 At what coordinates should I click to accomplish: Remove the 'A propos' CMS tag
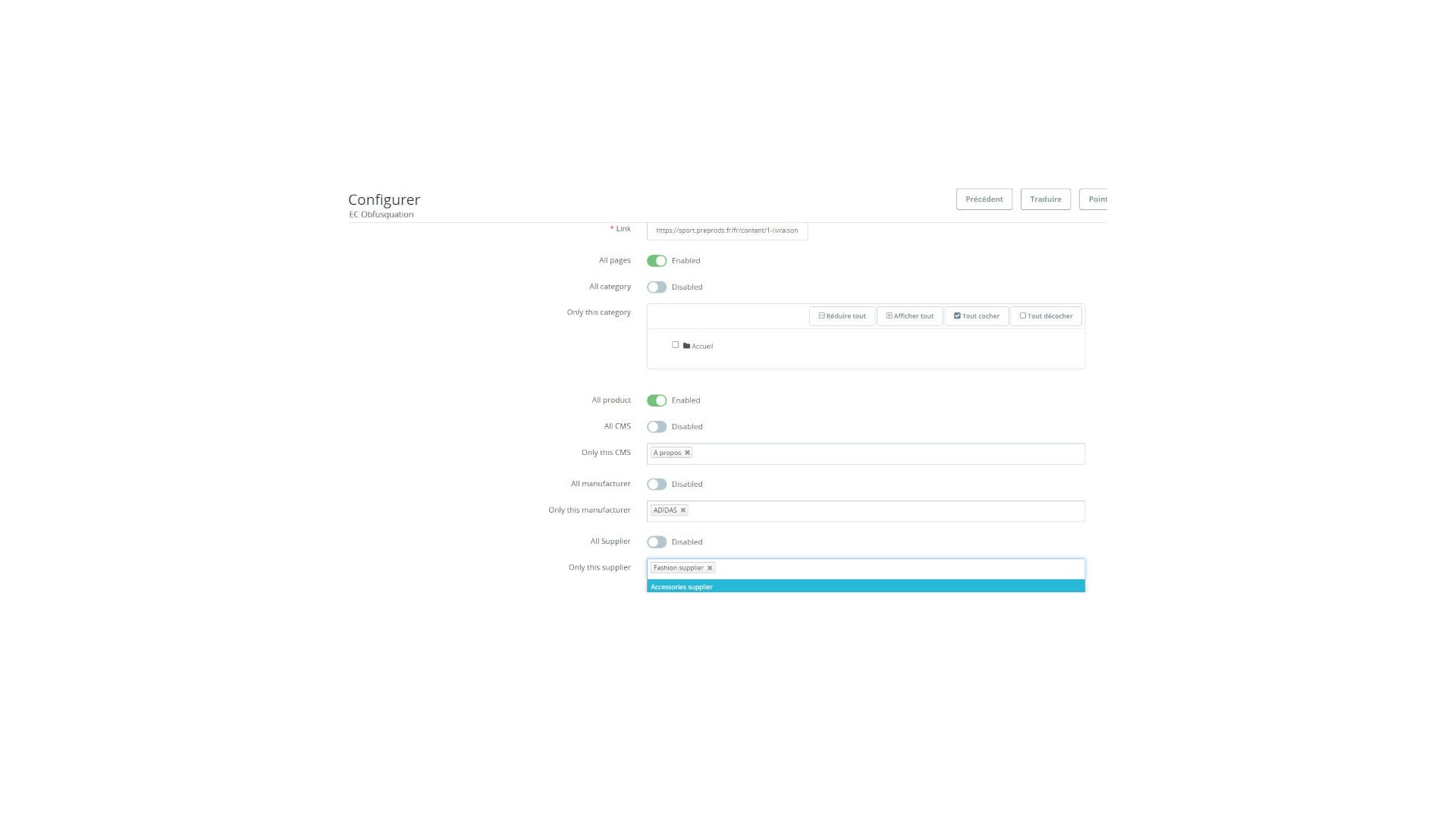(x=687, y=453)
